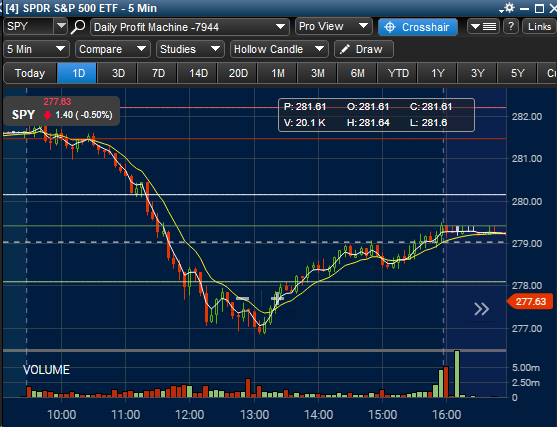Click the SPY symbol input field

(28, 26)
